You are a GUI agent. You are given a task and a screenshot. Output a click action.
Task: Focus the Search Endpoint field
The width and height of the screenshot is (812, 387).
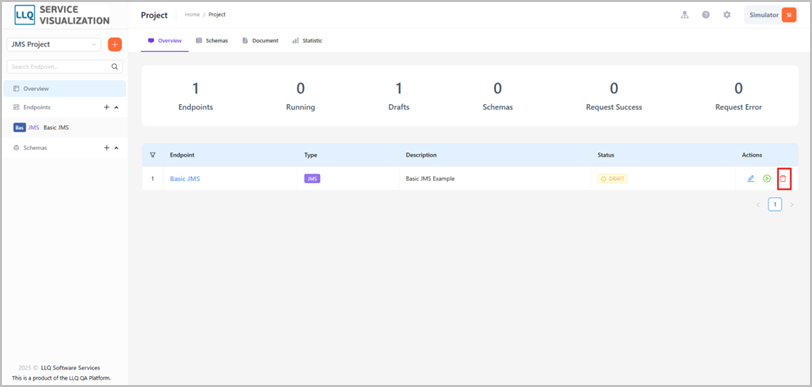pos(64,66)
